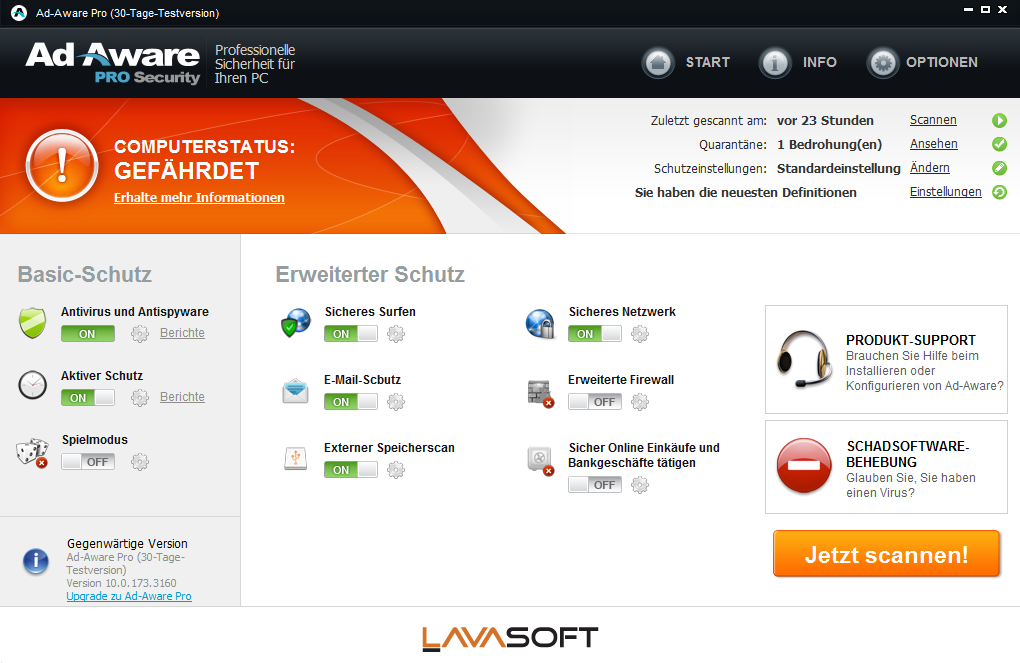Open the OPTIONEN menu
1020x663 pixels.
(923, 63)
